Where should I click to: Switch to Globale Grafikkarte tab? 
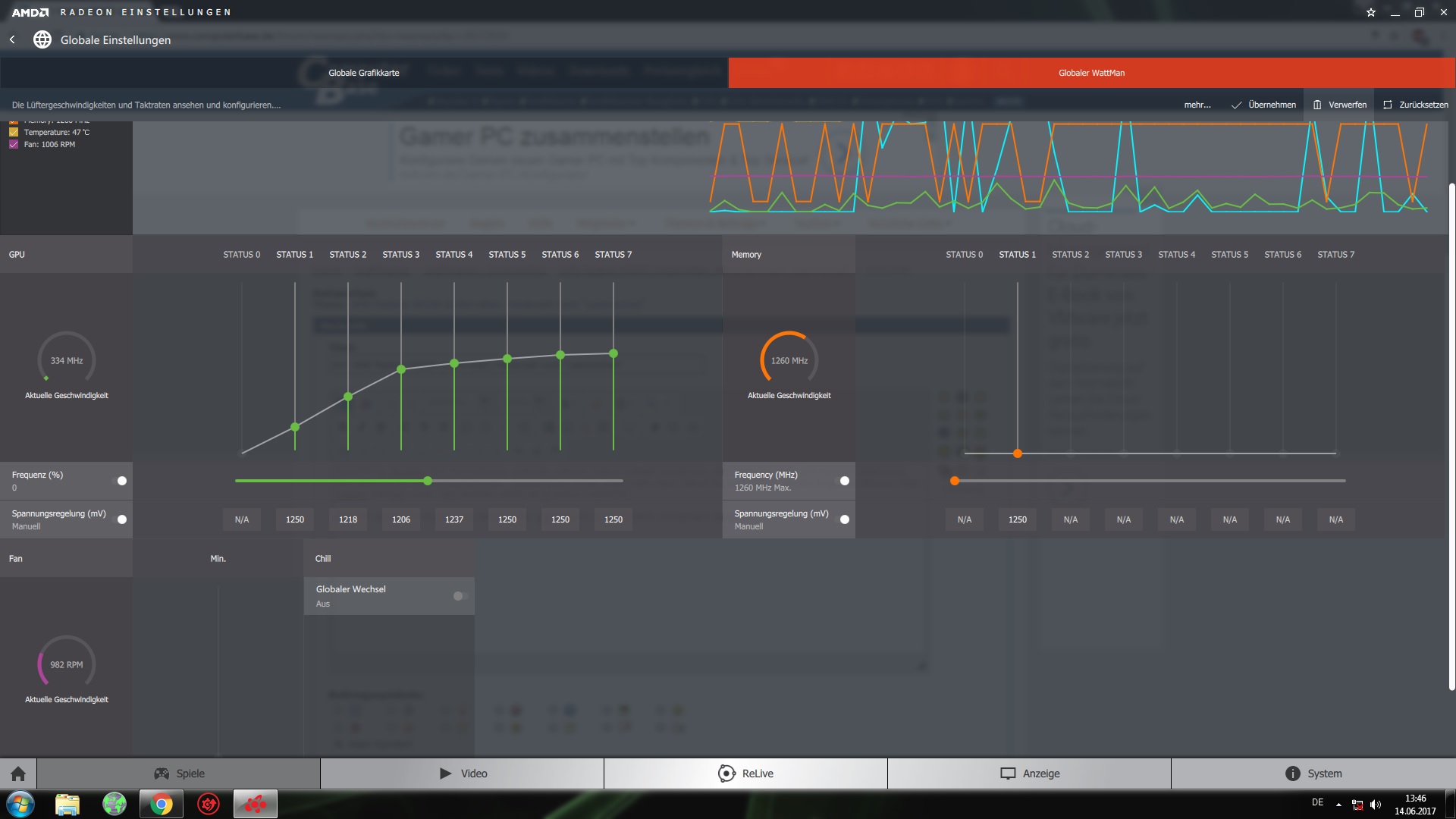tap(364, 73)
